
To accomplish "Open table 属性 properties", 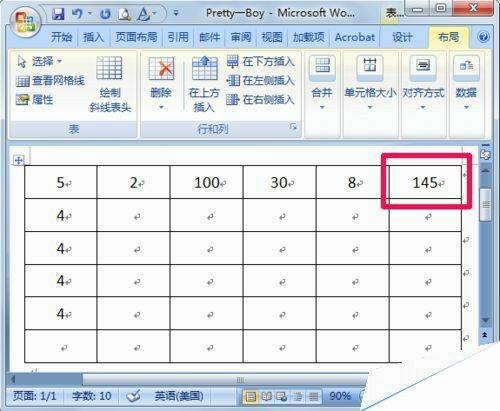I will pos(34,99).
